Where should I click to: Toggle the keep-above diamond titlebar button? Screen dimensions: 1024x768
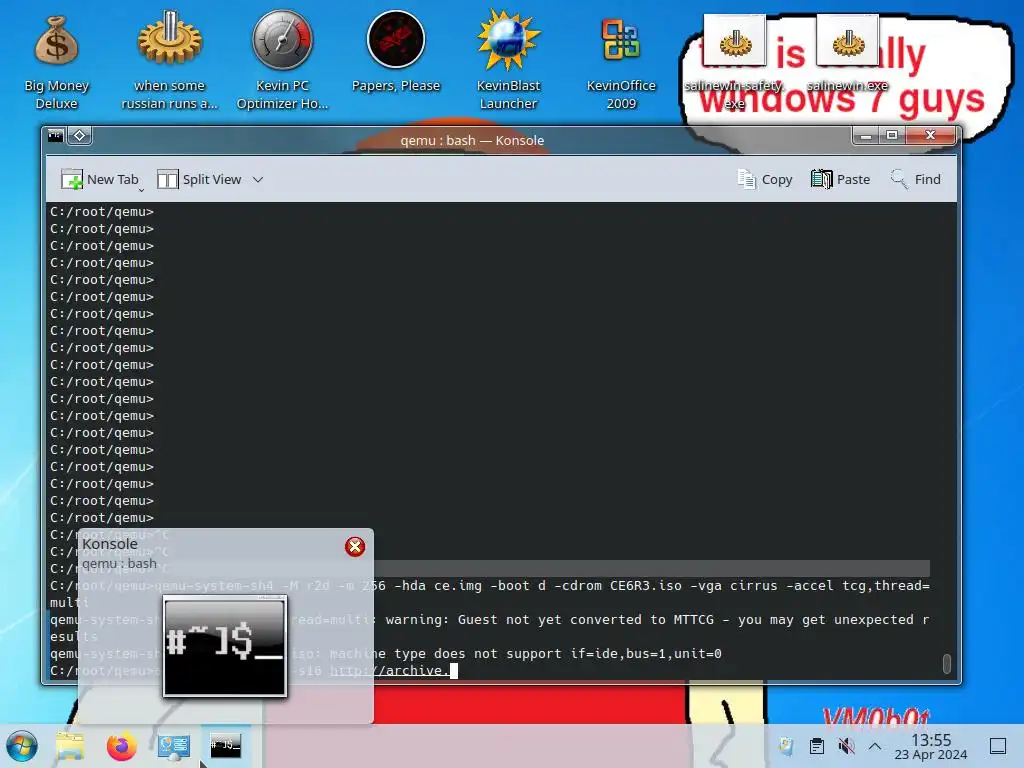[80, 136]
